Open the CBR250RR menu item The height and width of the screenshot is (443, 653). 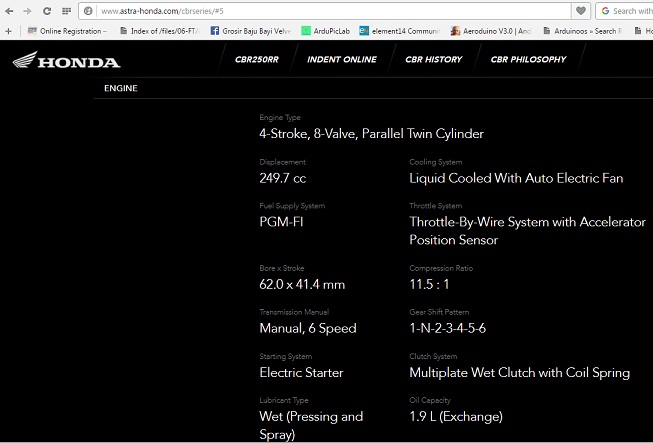point(257,60)
